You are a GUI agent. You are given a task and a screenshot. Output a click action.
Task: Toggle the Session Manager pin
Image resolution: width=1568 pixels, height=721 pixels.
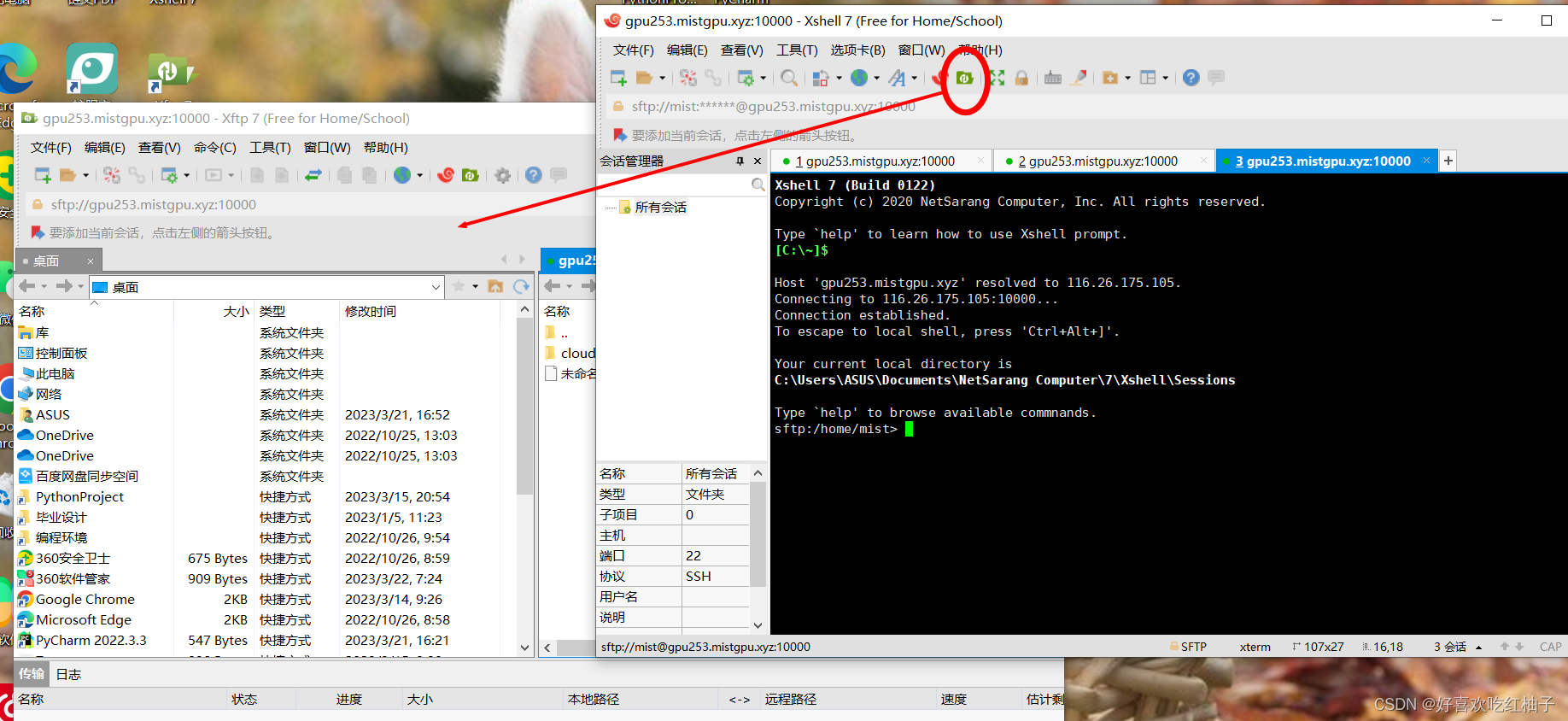[x=740, y=161]
